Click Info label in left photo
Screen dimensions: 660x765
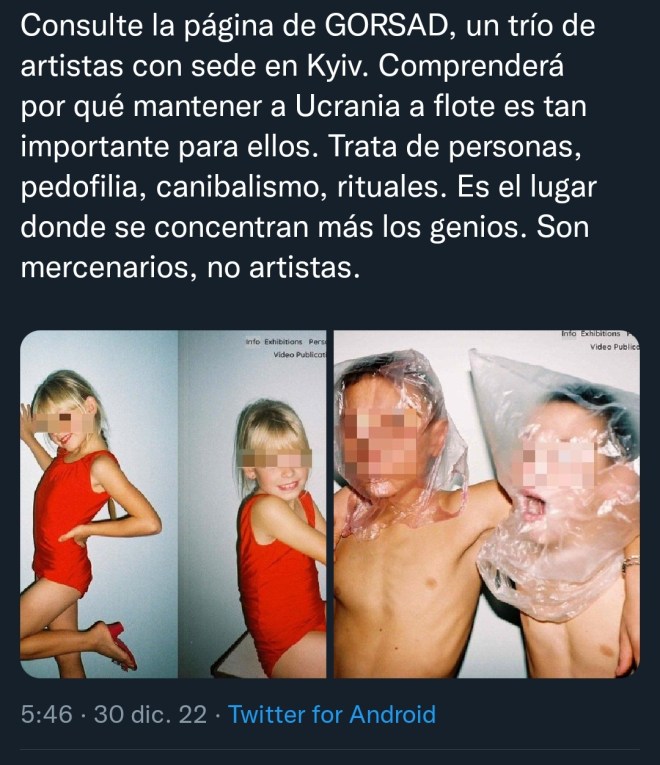[253, 342]
